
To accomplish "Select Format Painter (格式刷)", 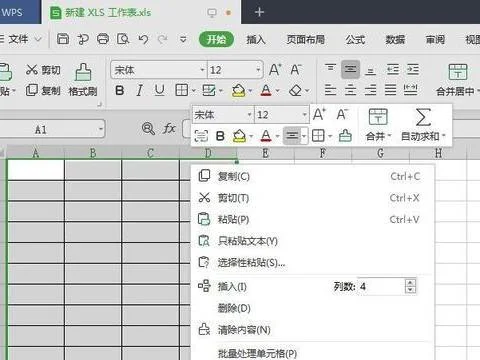I will tap(83, 80).
